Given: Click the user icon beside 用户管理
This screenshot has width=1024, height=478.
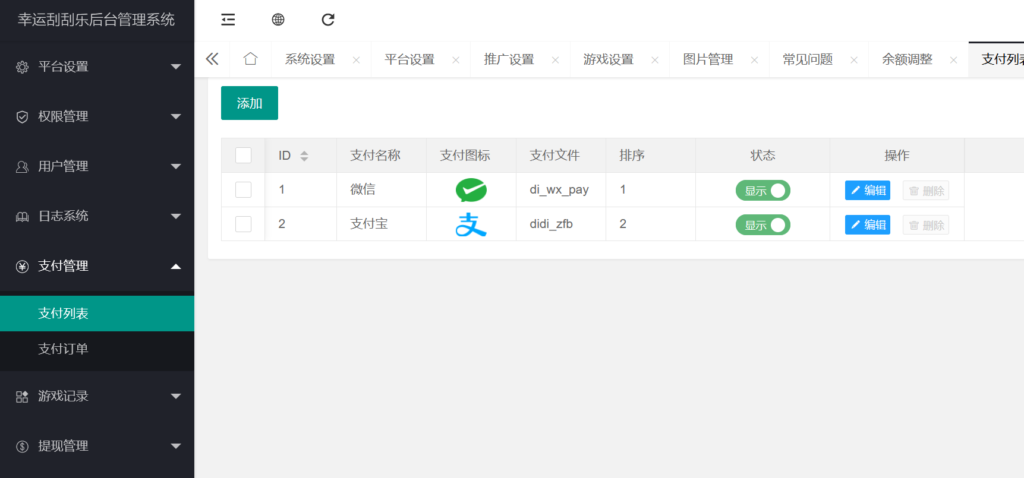Looking at the screenshot, I should [22, 167].
